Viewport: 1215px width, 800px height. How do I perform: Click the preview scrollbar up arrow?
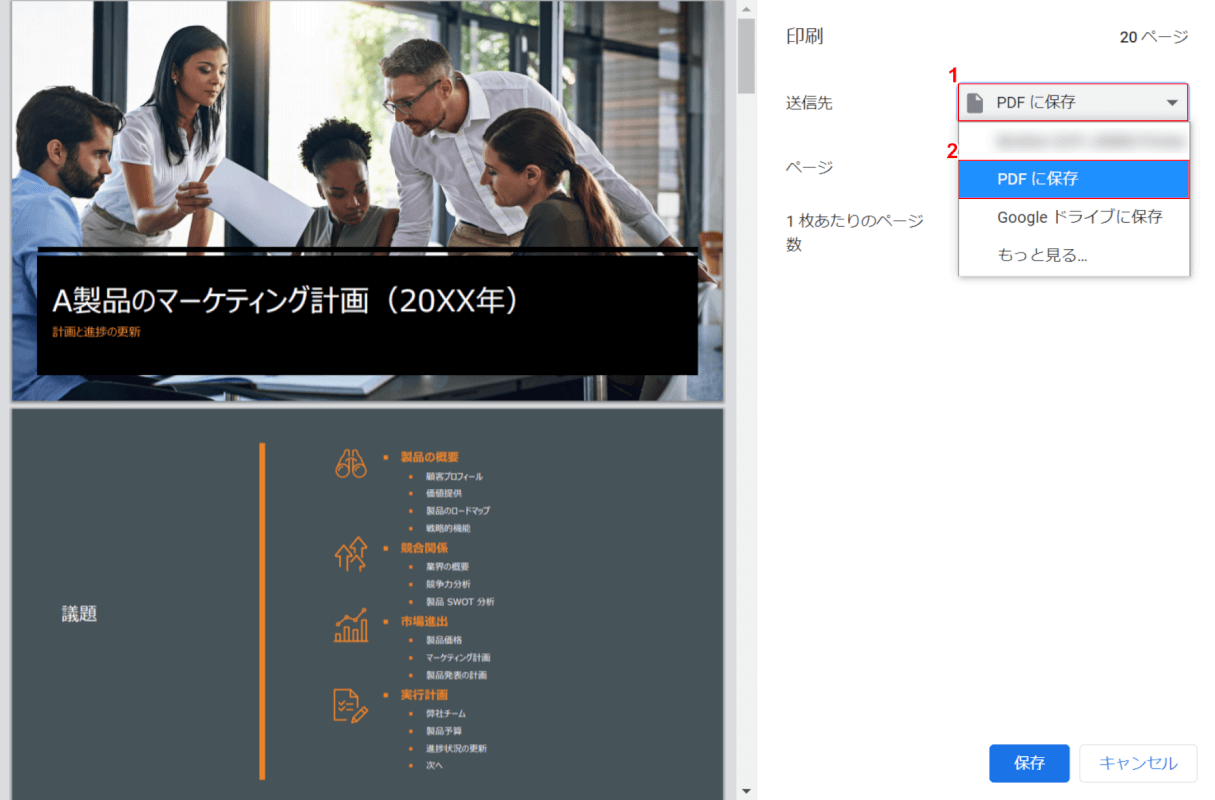pyautogui.click(x=745, y=8)
